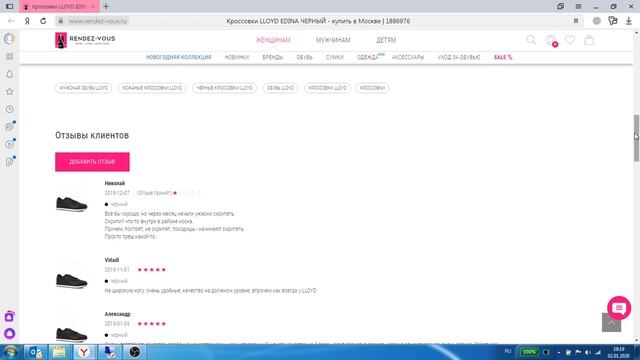
Task: Click the КРОССОВКИ LLOYD tag
Action: 327,88
